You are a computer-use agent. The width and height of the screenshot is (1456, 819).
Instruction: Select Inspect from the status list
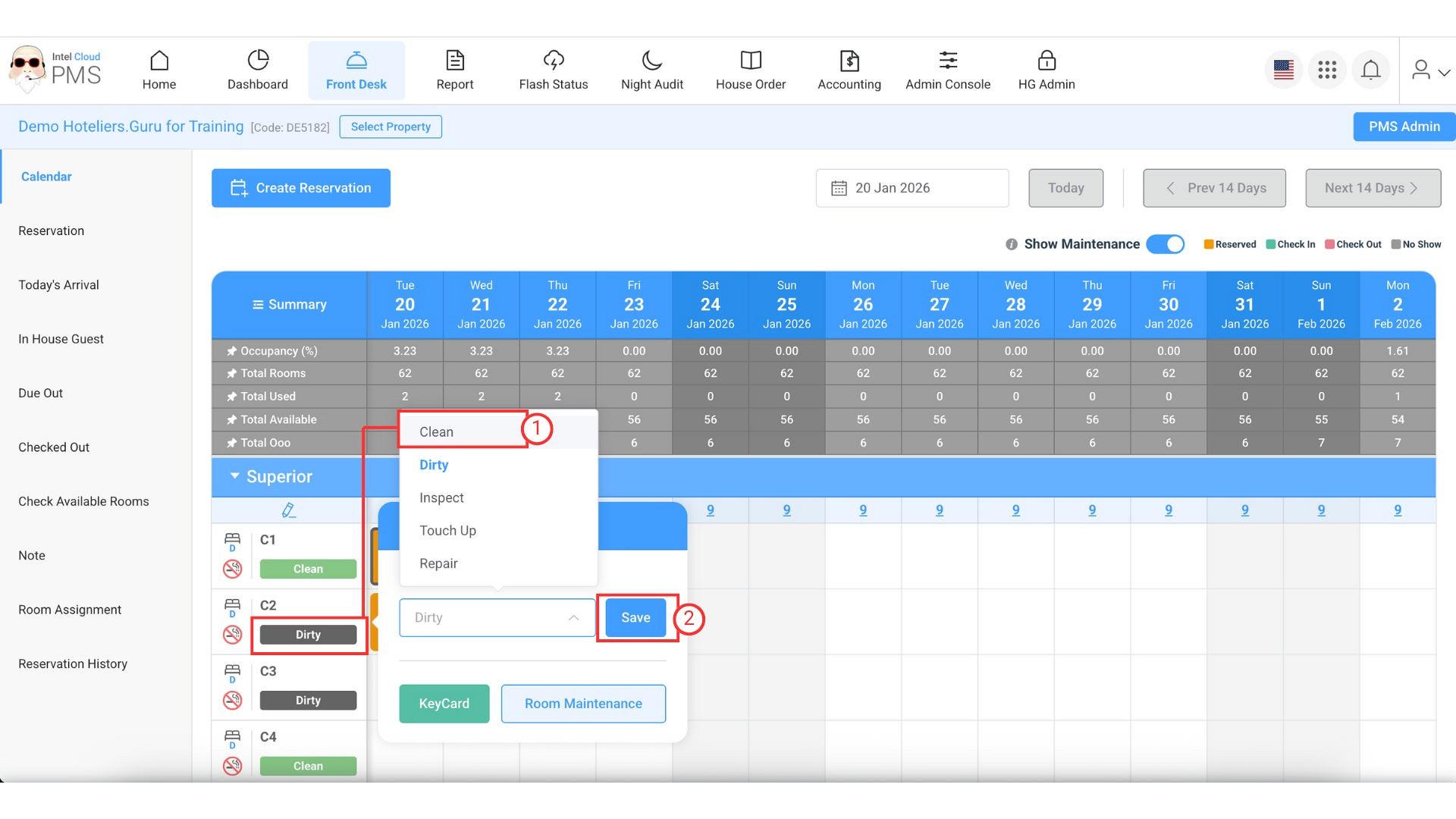tap(441, 497)
